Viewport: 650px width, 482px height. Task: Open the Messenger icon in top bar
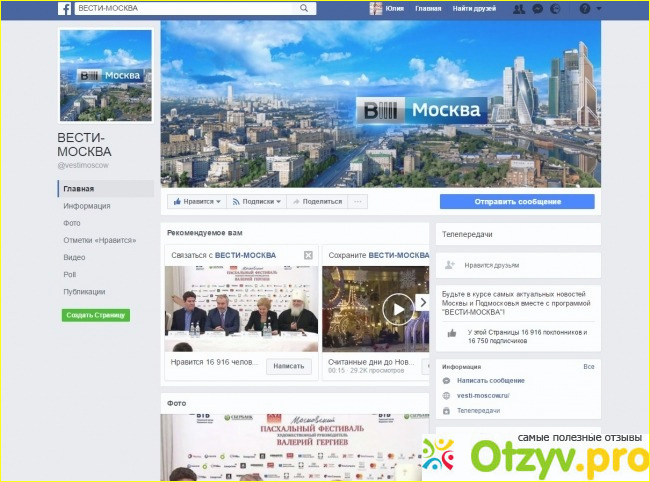click(x=538, y=8)
